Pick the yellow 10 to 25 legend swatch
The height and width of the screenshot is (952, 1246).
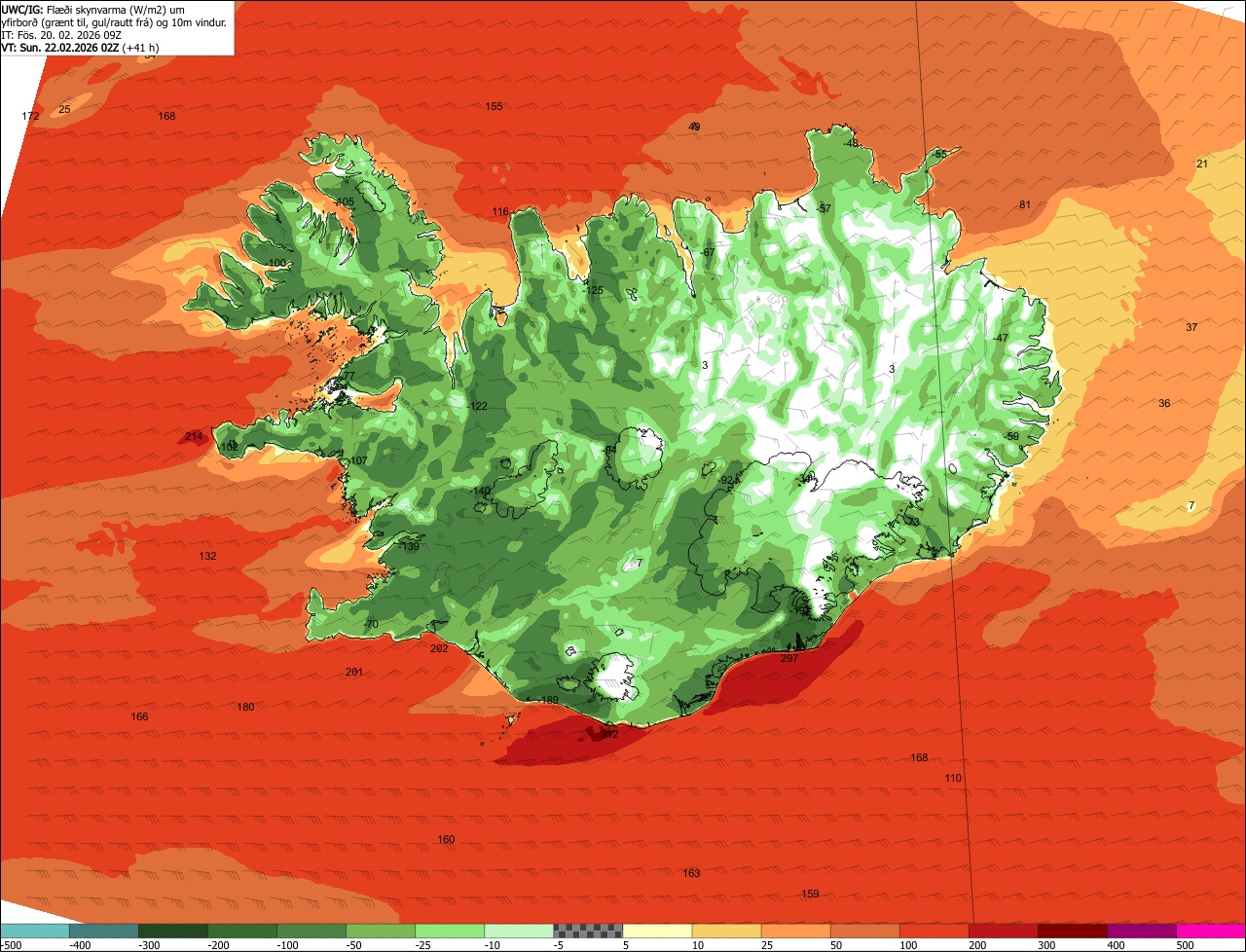click(x=726, y=931)
